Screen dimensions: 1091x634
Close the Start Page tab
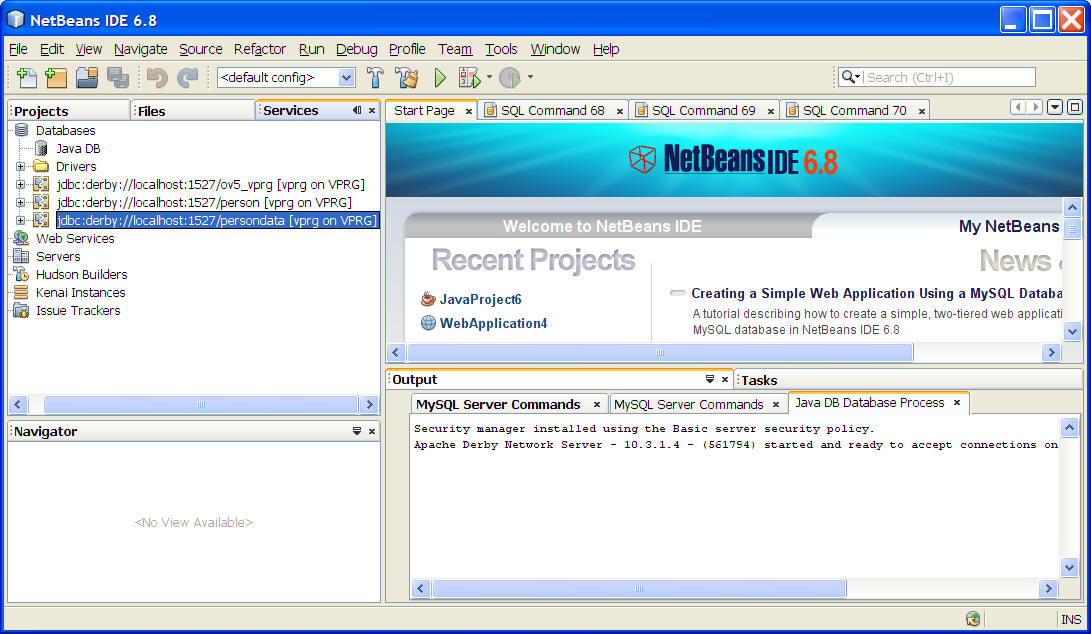469,111
